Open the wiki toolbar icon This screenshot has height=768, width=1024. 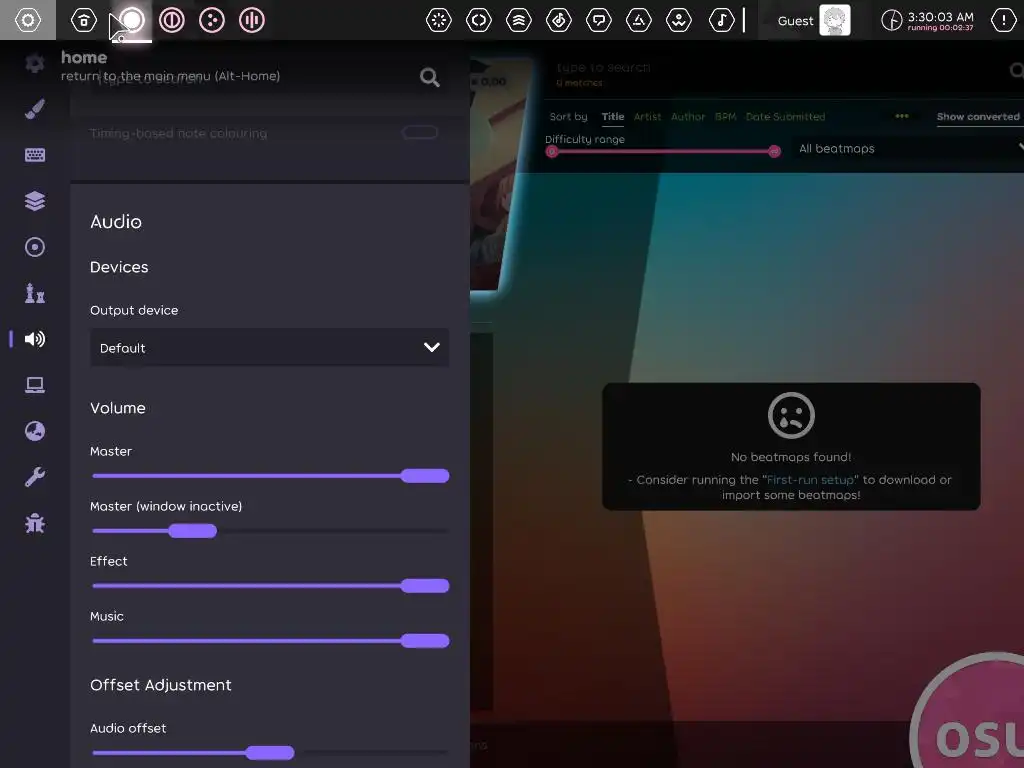pos(679,20)
